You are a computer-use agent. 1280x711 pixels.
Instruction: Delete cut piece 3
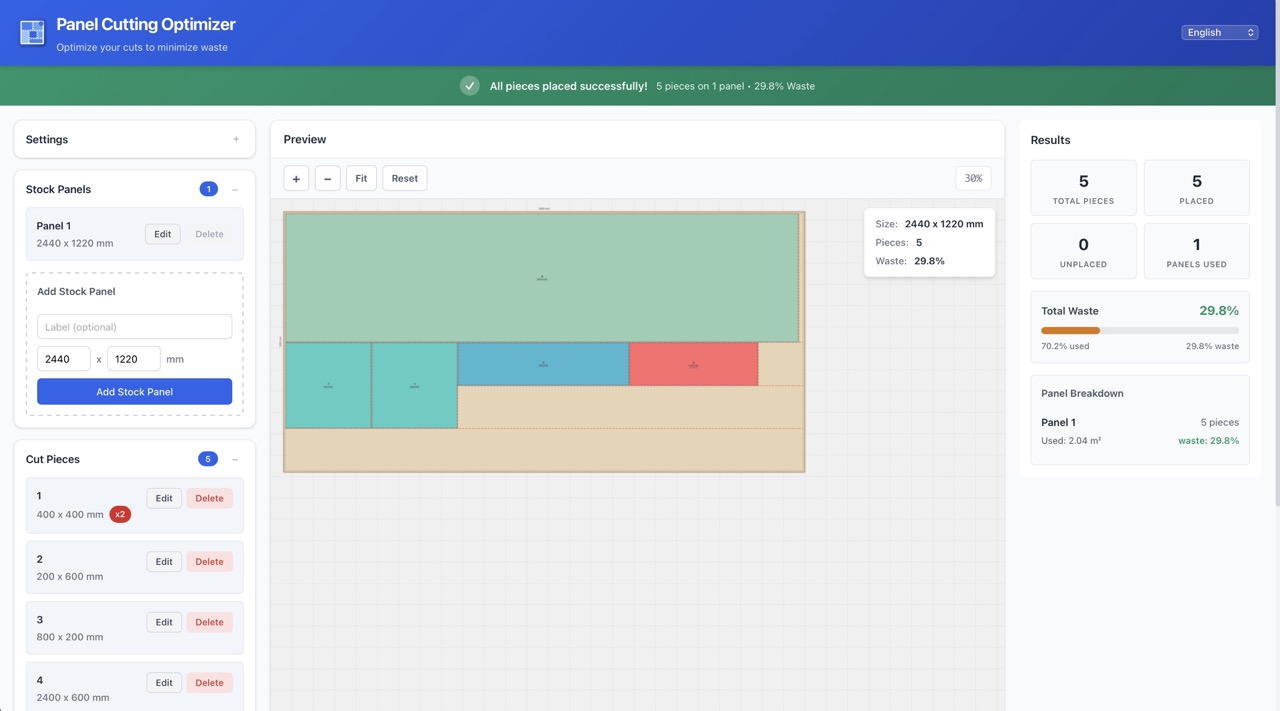209,622
